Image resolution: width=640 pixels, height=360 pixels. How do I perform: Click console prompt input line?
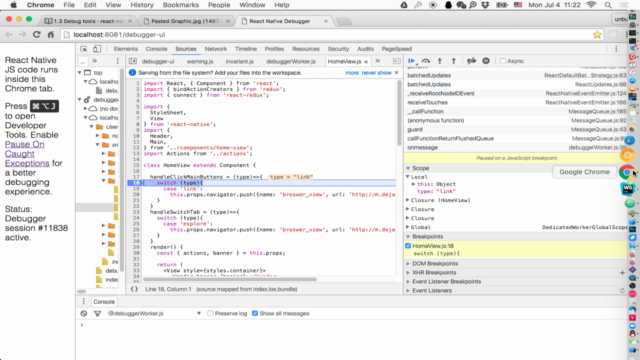[351, 325]
